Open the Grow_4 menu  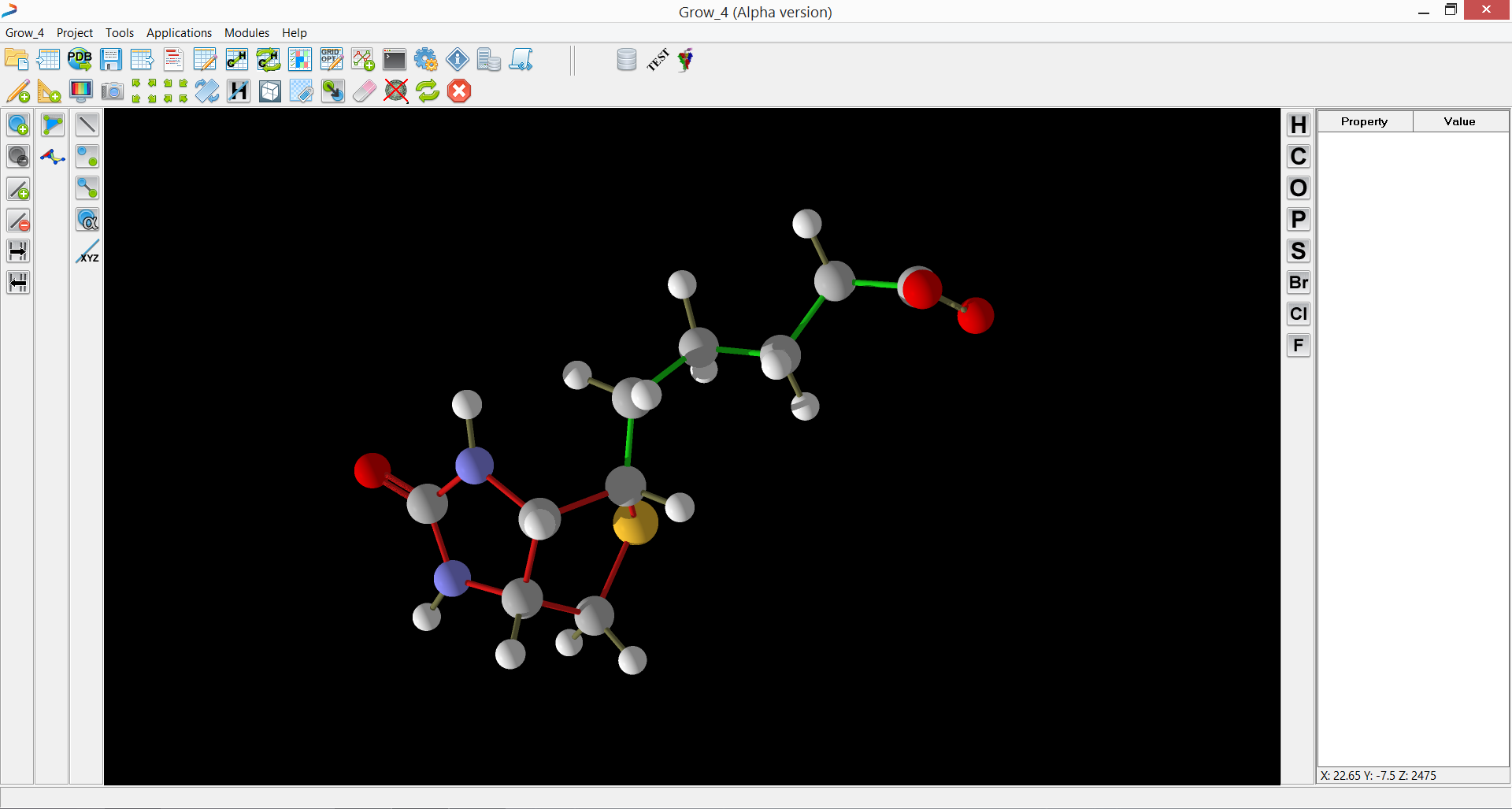coord(24,33)
